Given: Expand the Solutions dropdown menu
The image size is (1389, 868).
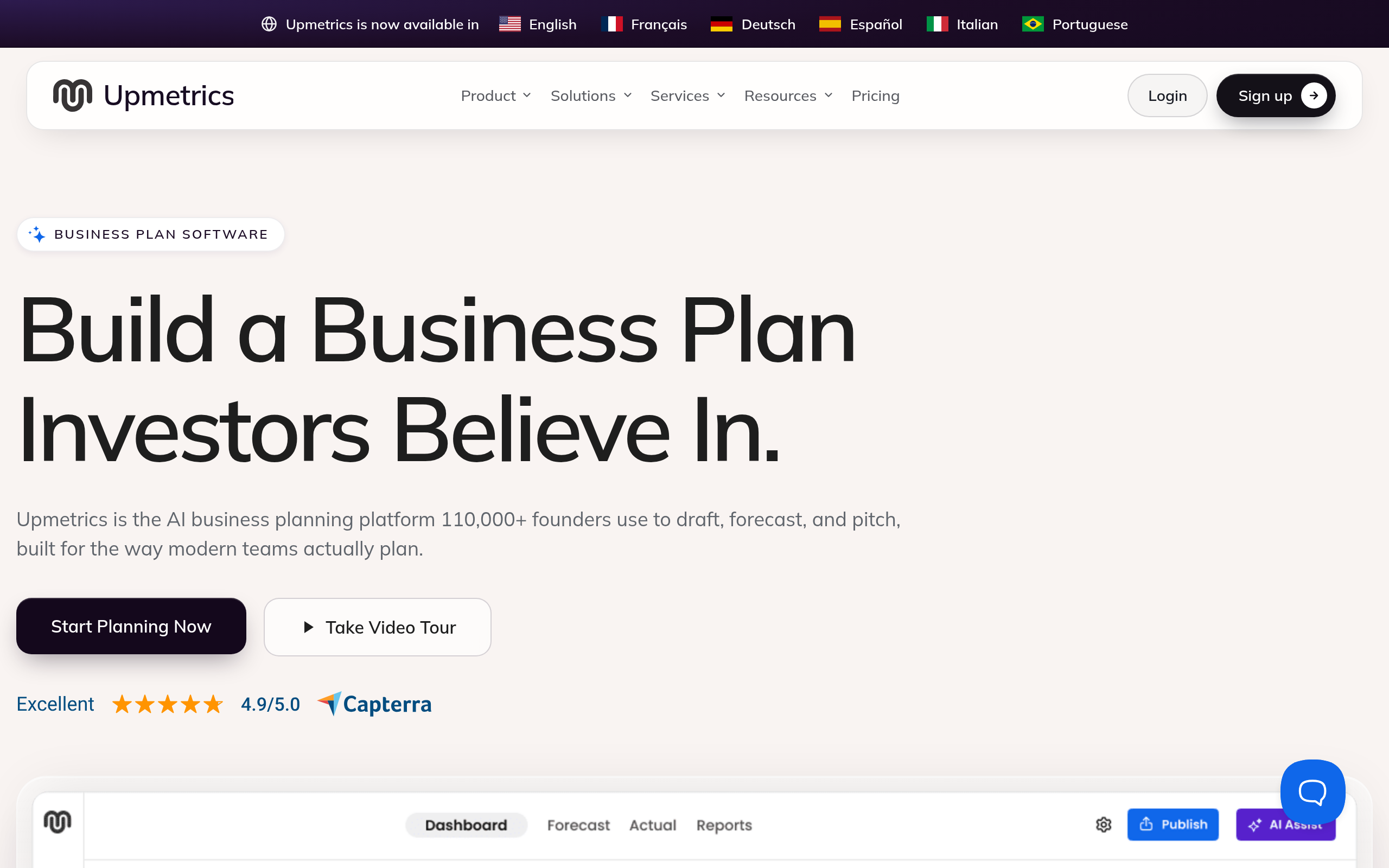Looking at the screenshot, I should coord(591,96).
